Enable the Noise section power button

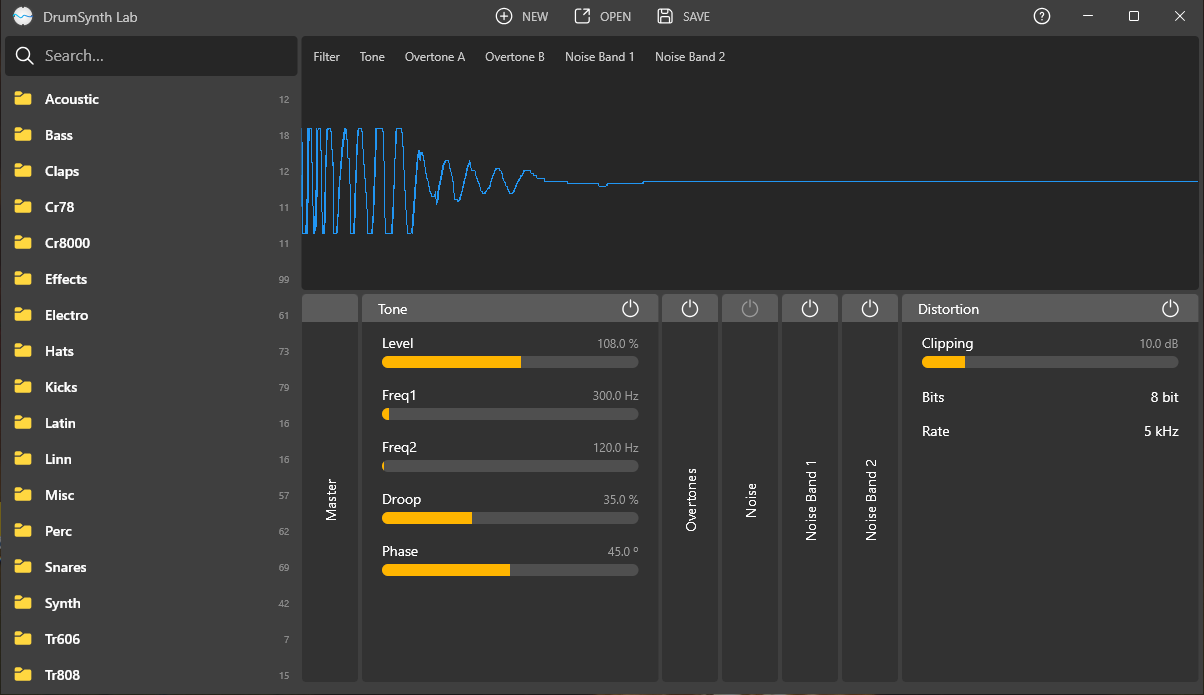(750, 309)
